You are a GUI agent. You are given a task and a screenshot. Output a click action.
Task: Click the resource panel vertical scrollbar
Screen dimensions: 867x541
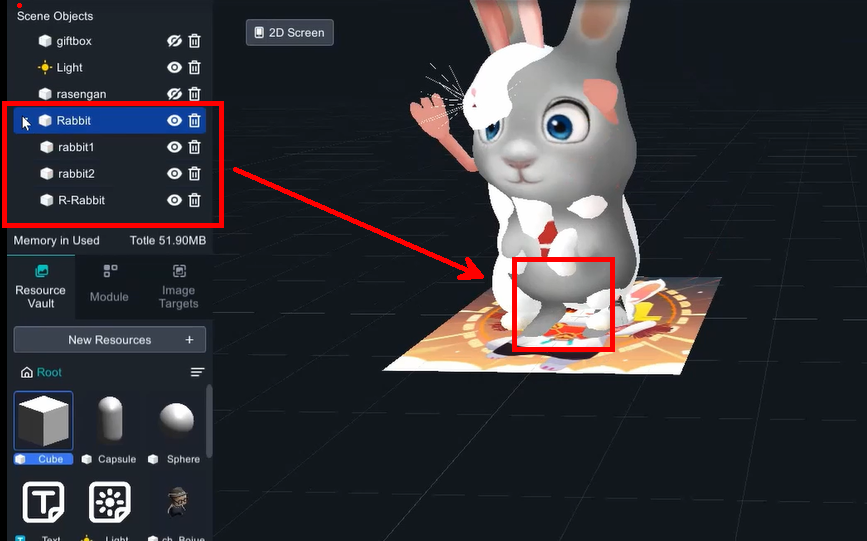(x=209, y=420)
